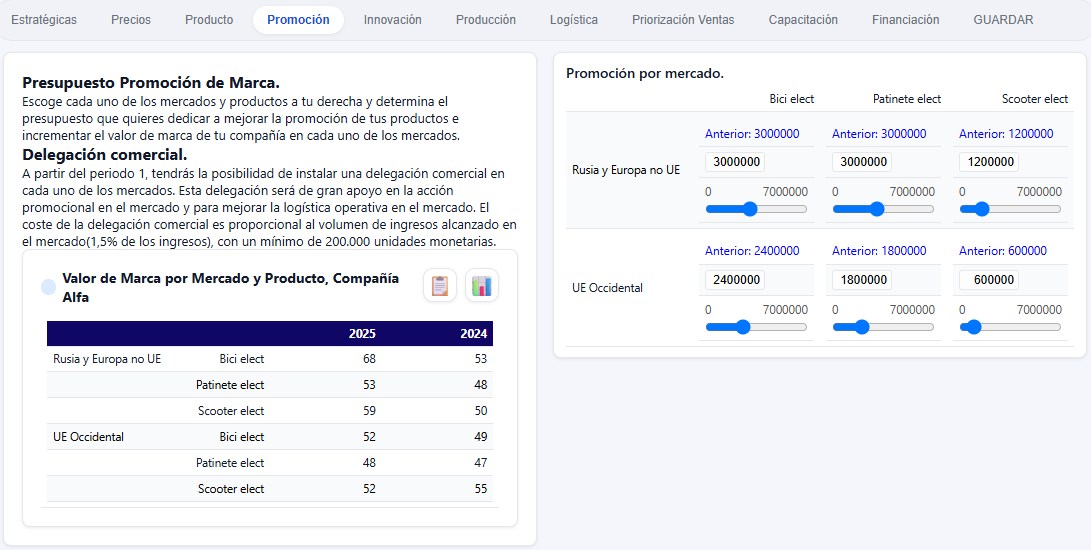The image size is (1091, 550).
Task: Click UE Occidental Scooter 2024 value 55
Action: 480,489
